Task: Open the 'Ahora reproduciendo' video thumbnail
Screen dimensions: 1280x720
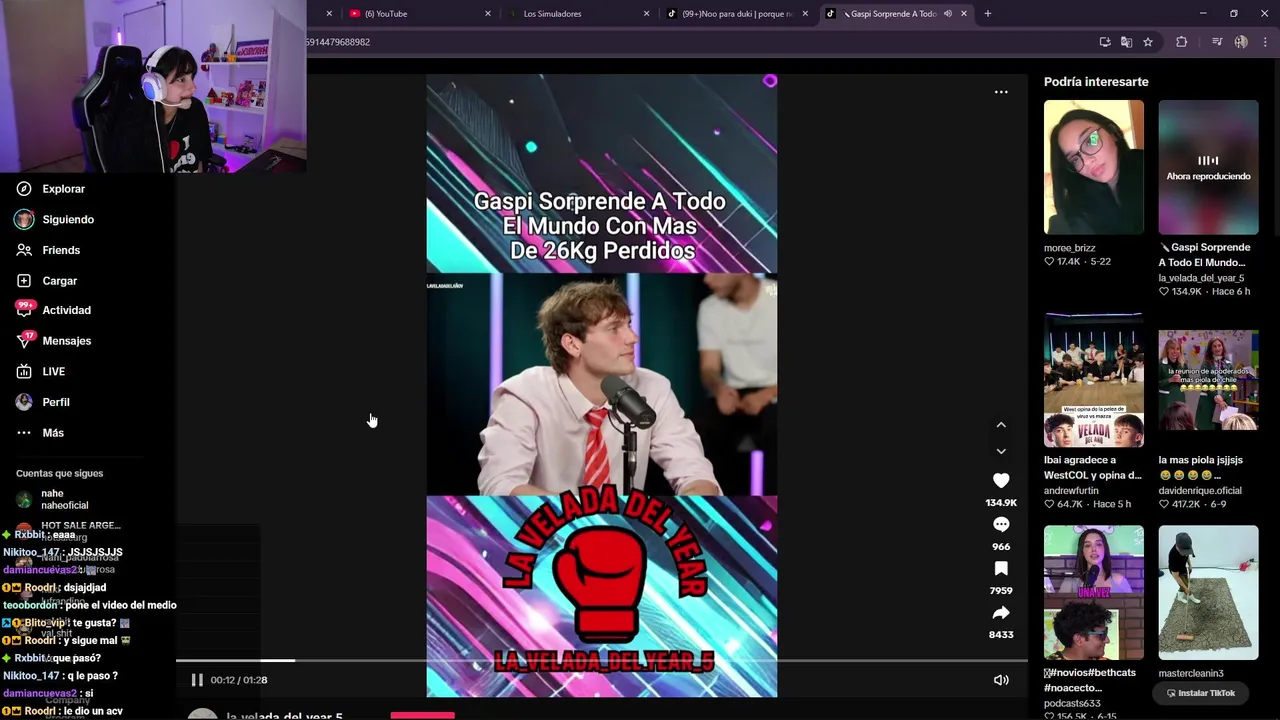Action: tap(1208, 167)
